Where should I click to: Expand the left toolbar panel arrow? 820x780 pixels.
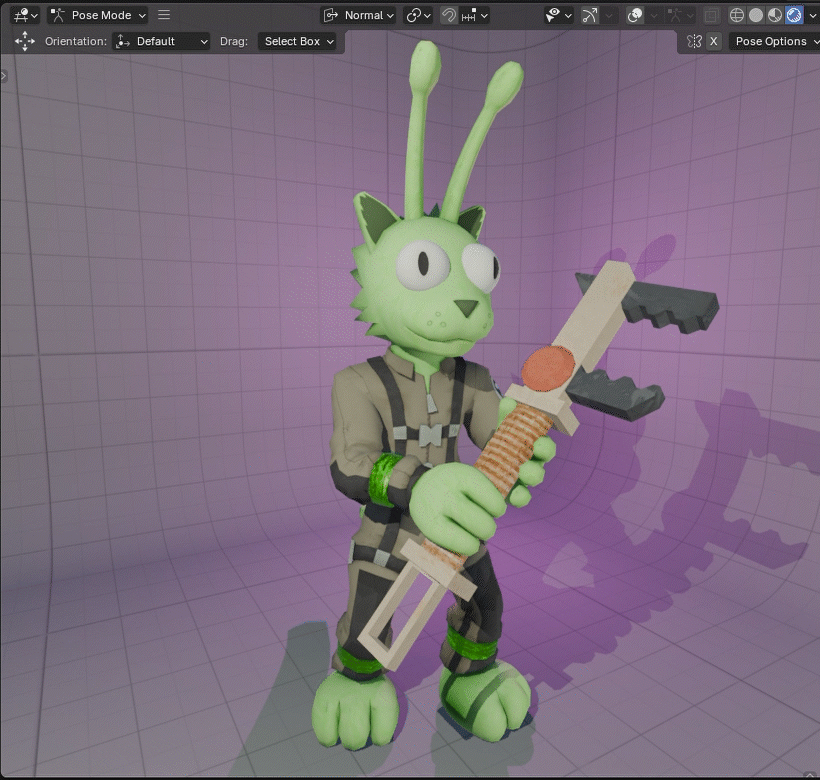point(6,74)
